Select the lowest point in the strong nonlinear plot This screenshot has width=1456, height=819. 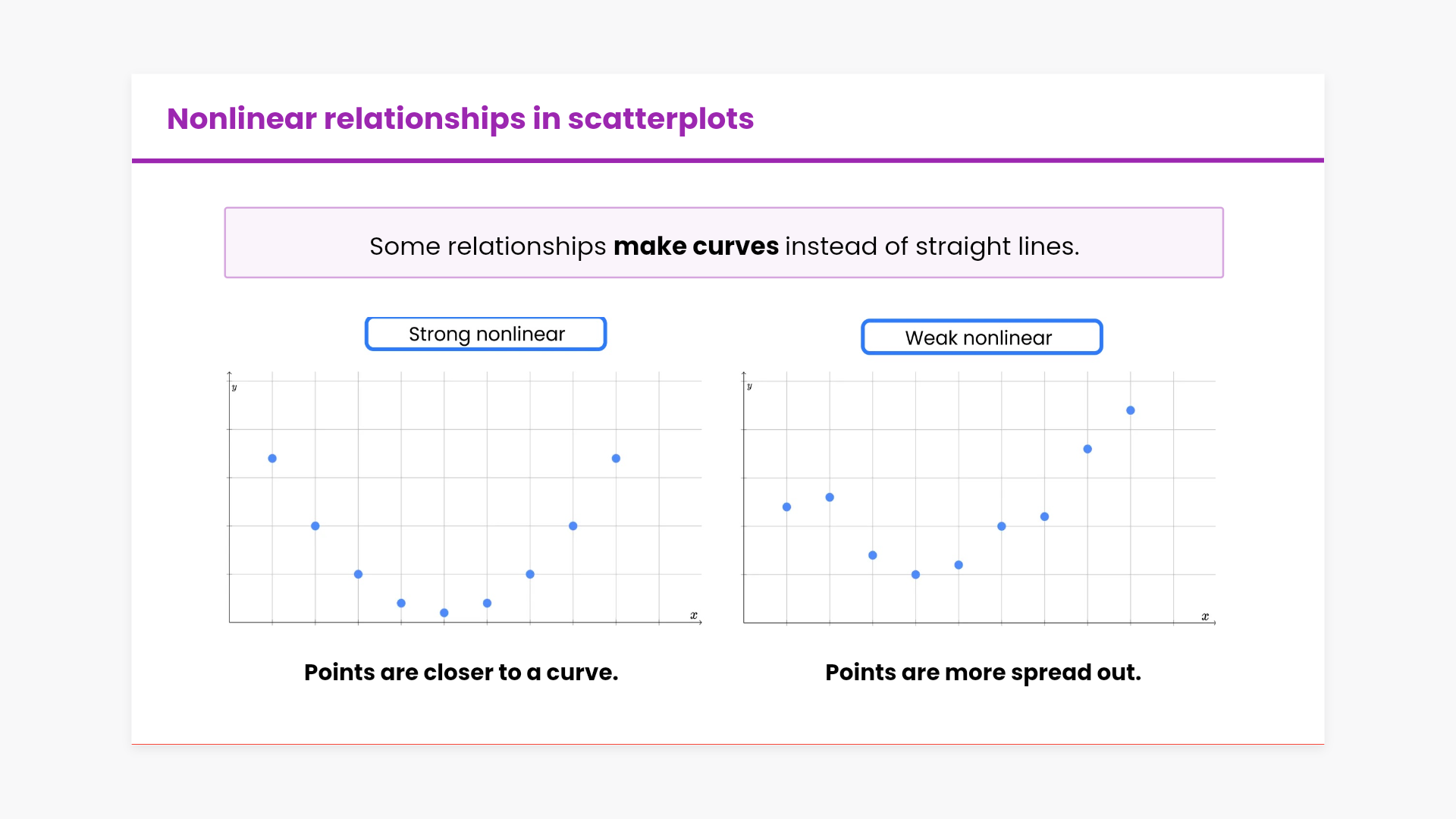444,613
